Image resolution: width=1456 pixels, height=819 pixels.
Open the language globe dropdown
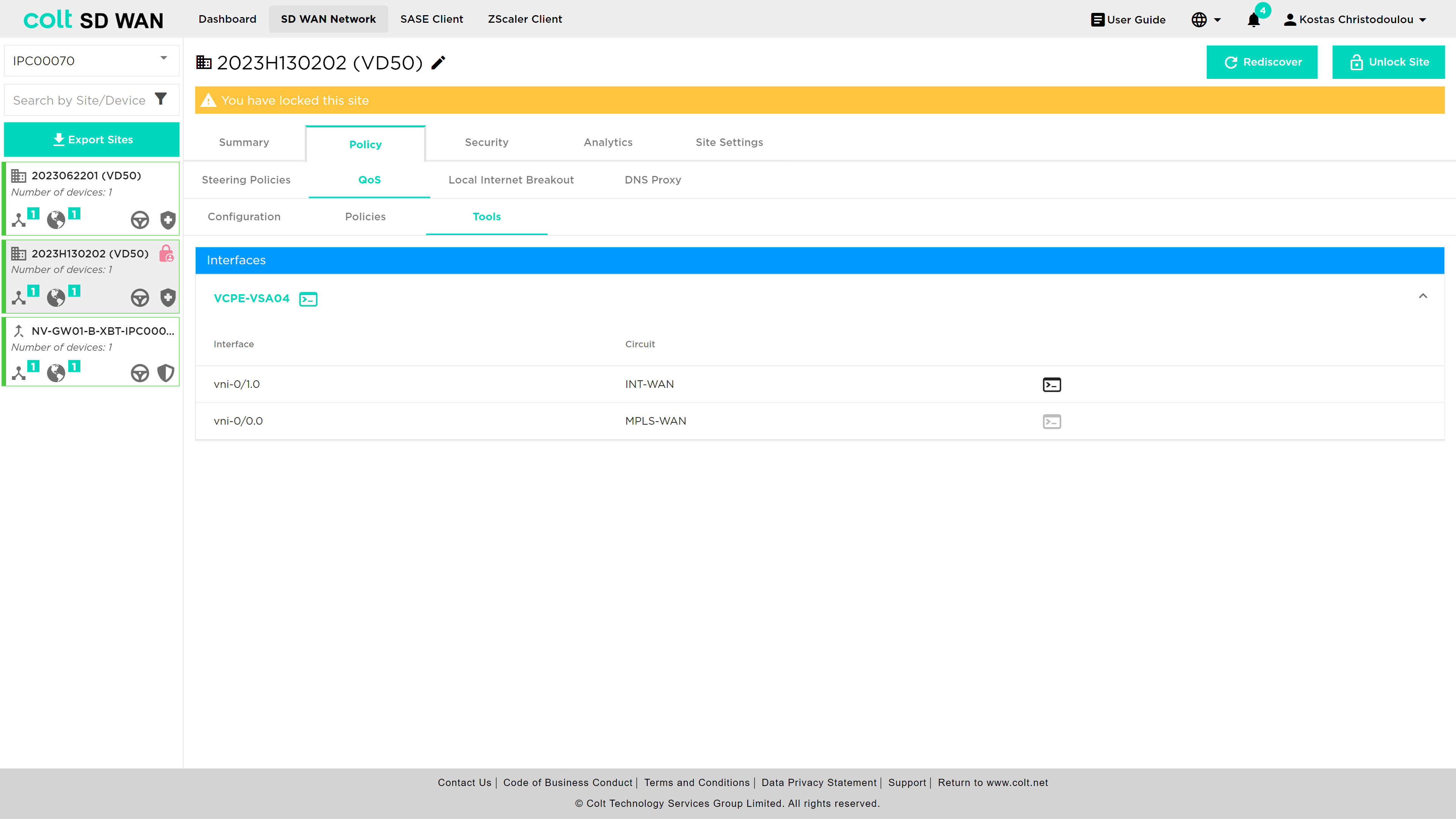[1206, 20]
